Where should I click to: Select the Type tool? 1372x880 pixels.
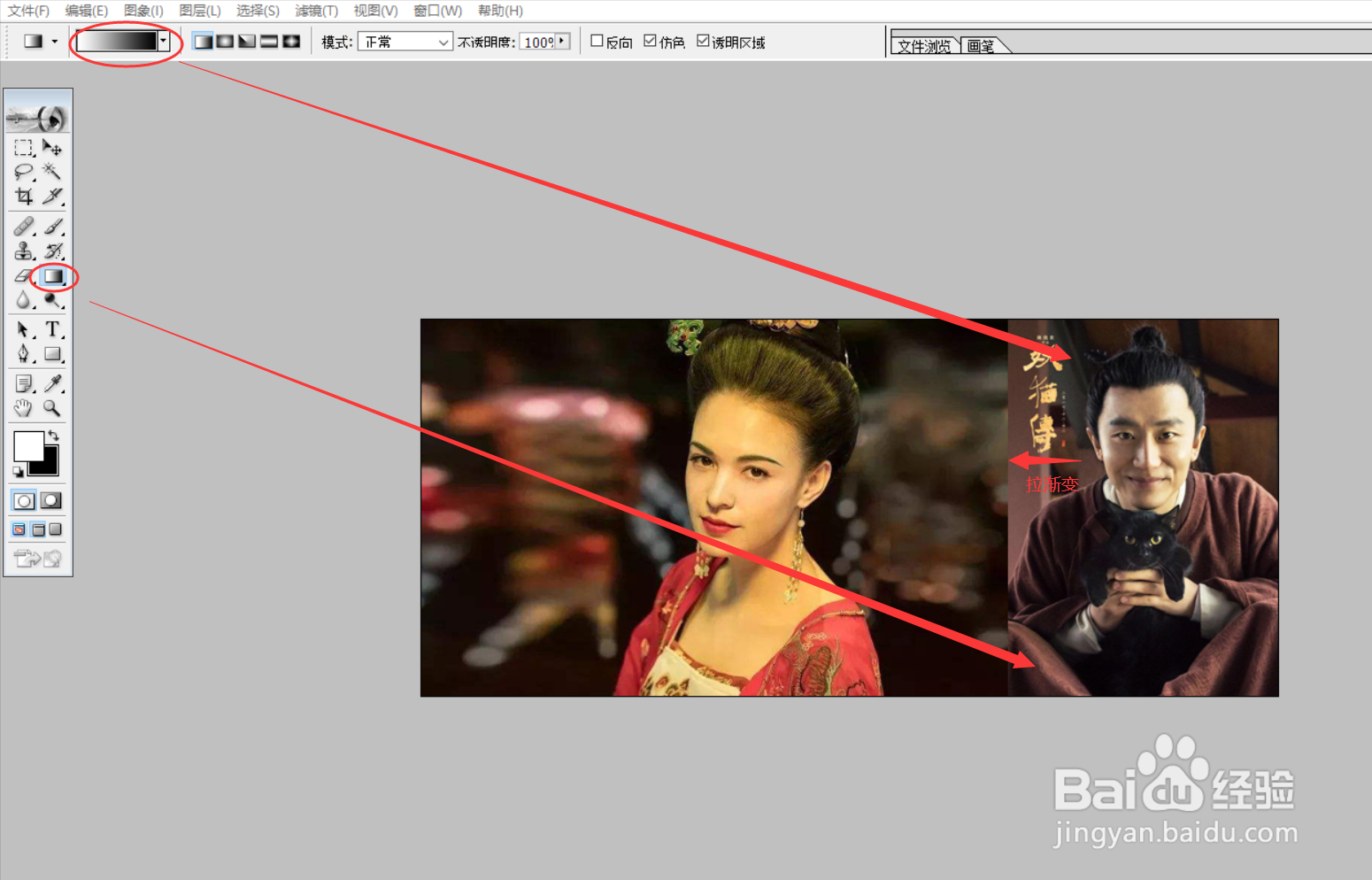[53, 330]
